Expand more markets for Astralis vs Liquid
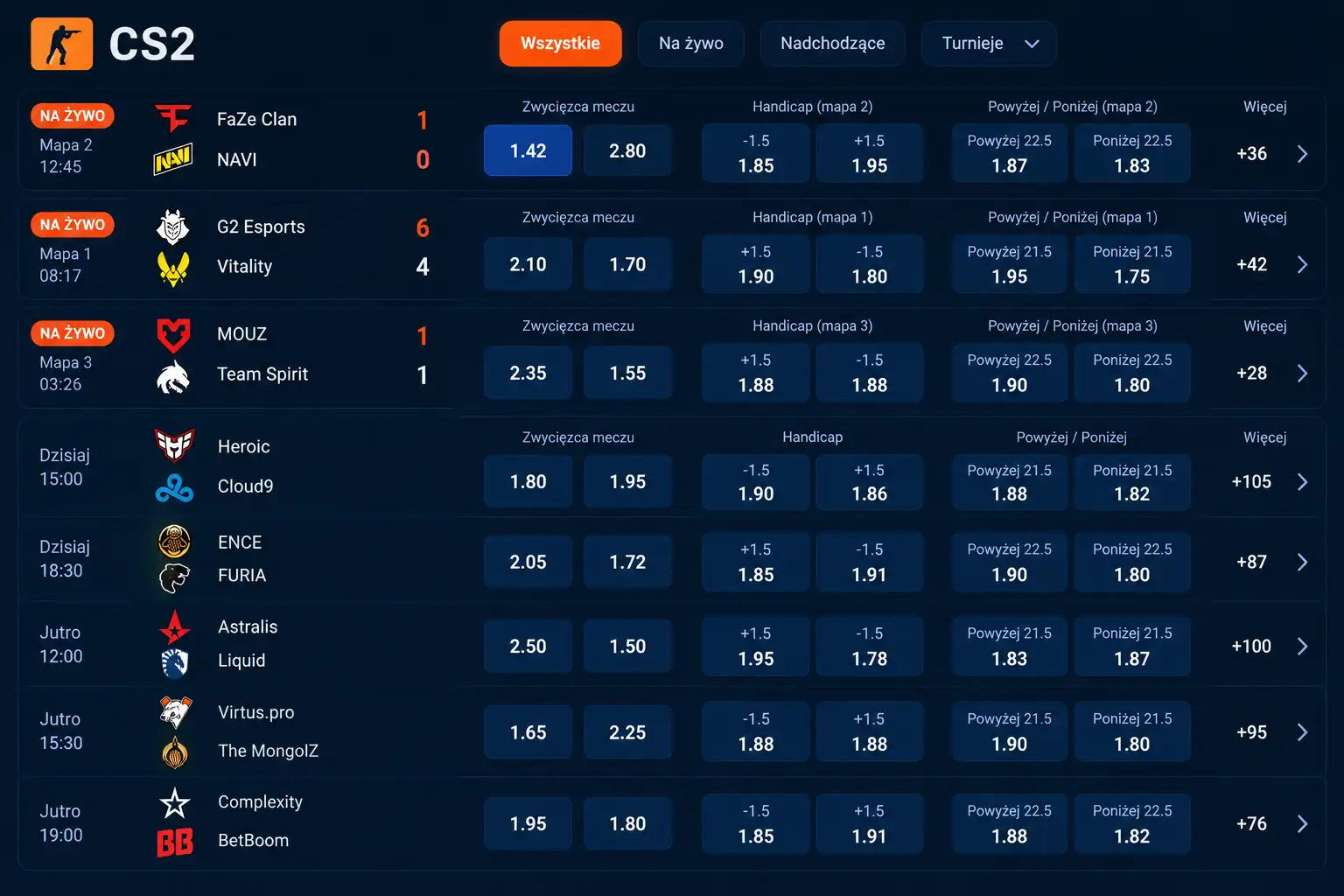This screenshot has height=896, width=1344. click(x=1302, y=646)
